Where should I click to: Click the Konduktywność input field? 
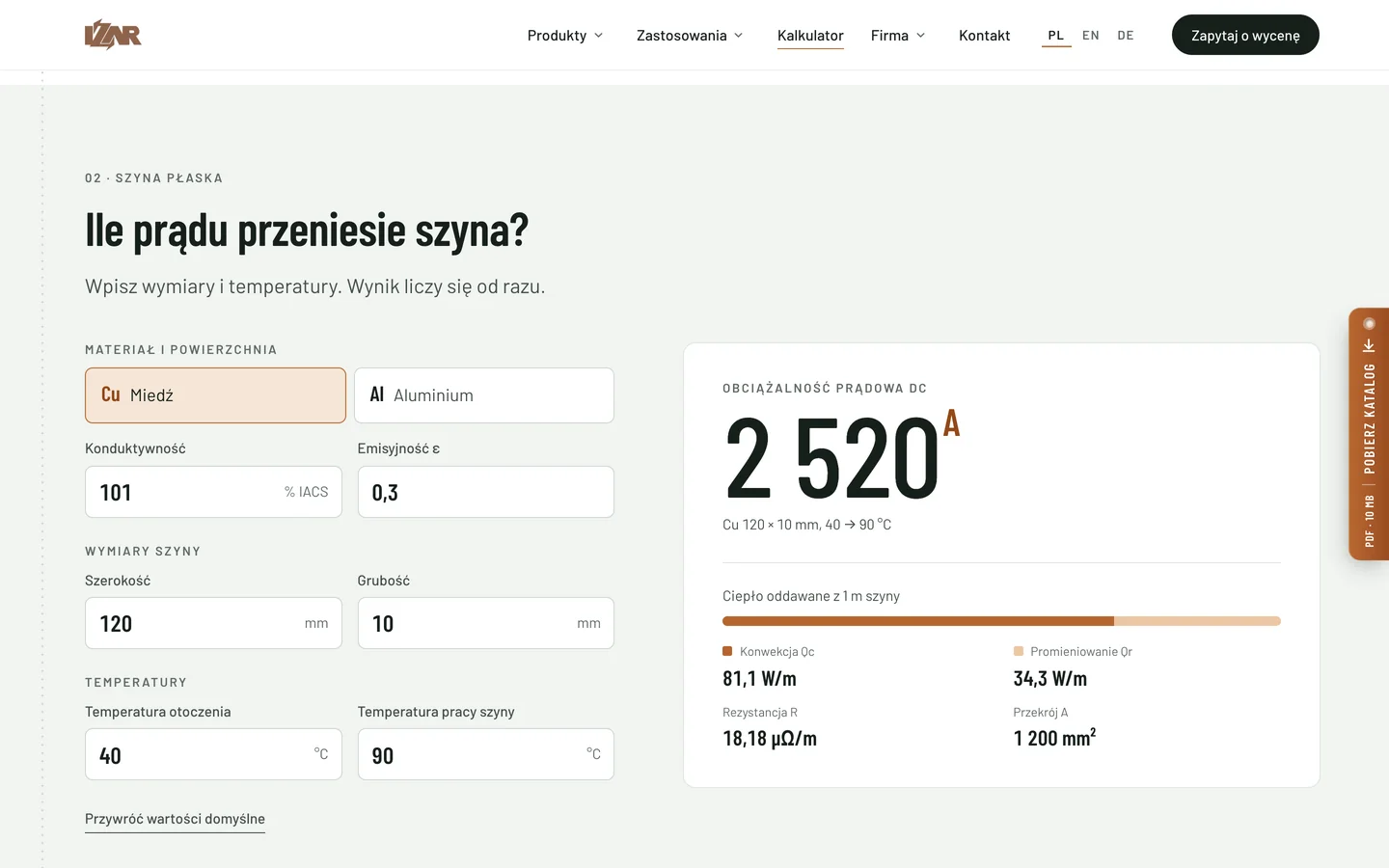(213, 492)
